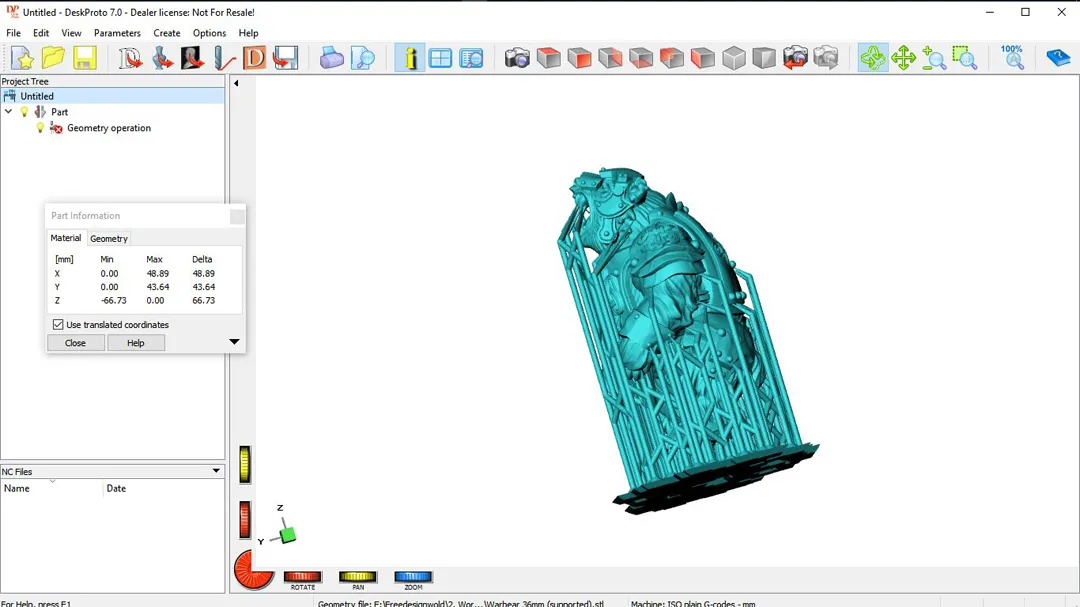
Task: Select the cube view with red front face
Action: (579, 58)
